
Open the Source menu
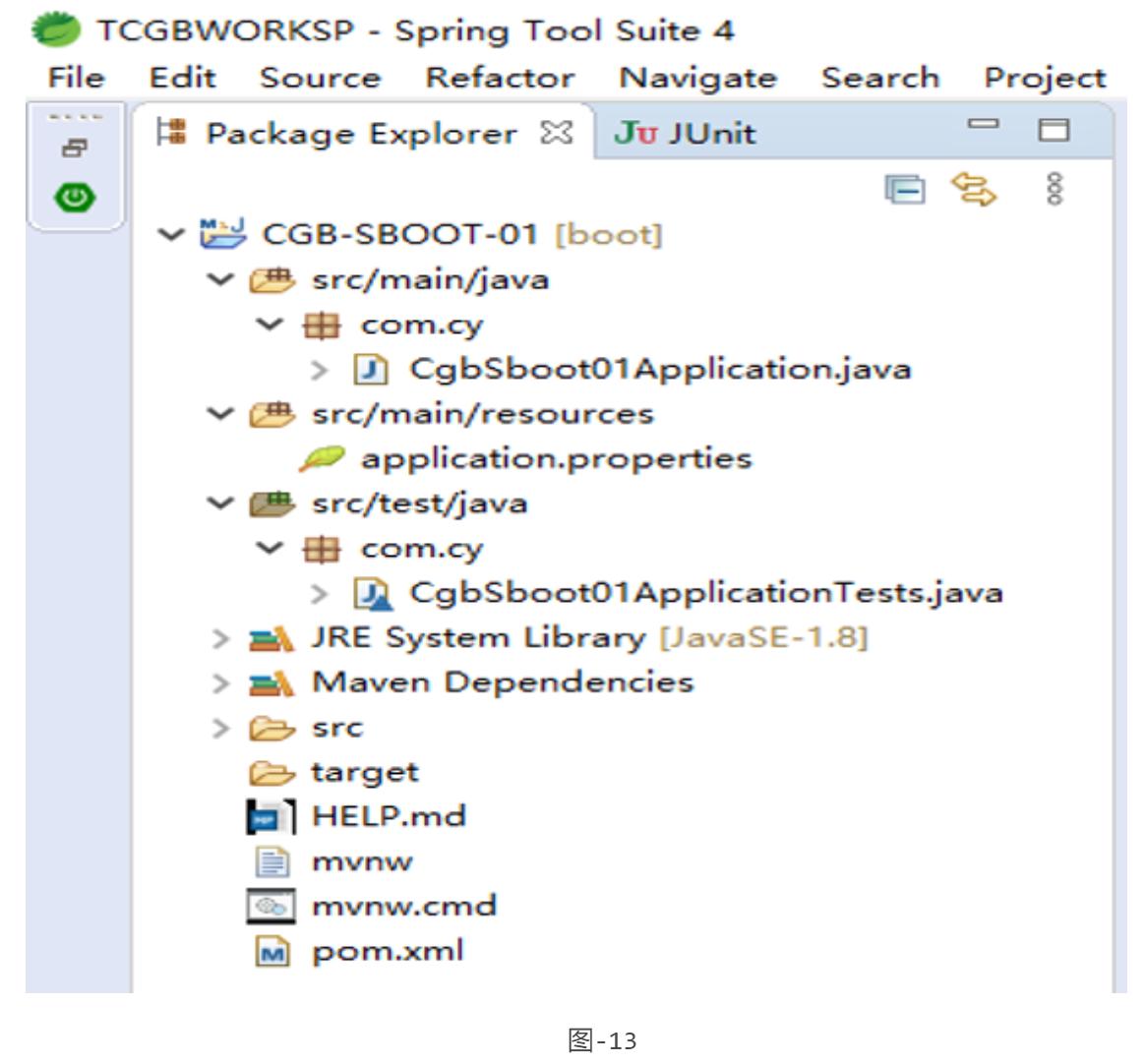pyautogui.click(x=321, y=78)
